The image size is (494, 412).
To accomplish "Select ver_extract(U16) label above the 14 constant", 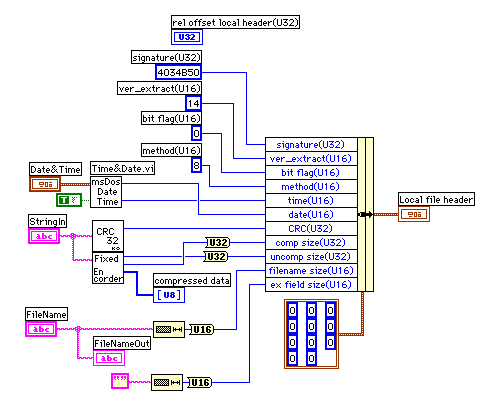I will (x=159, y=88).
